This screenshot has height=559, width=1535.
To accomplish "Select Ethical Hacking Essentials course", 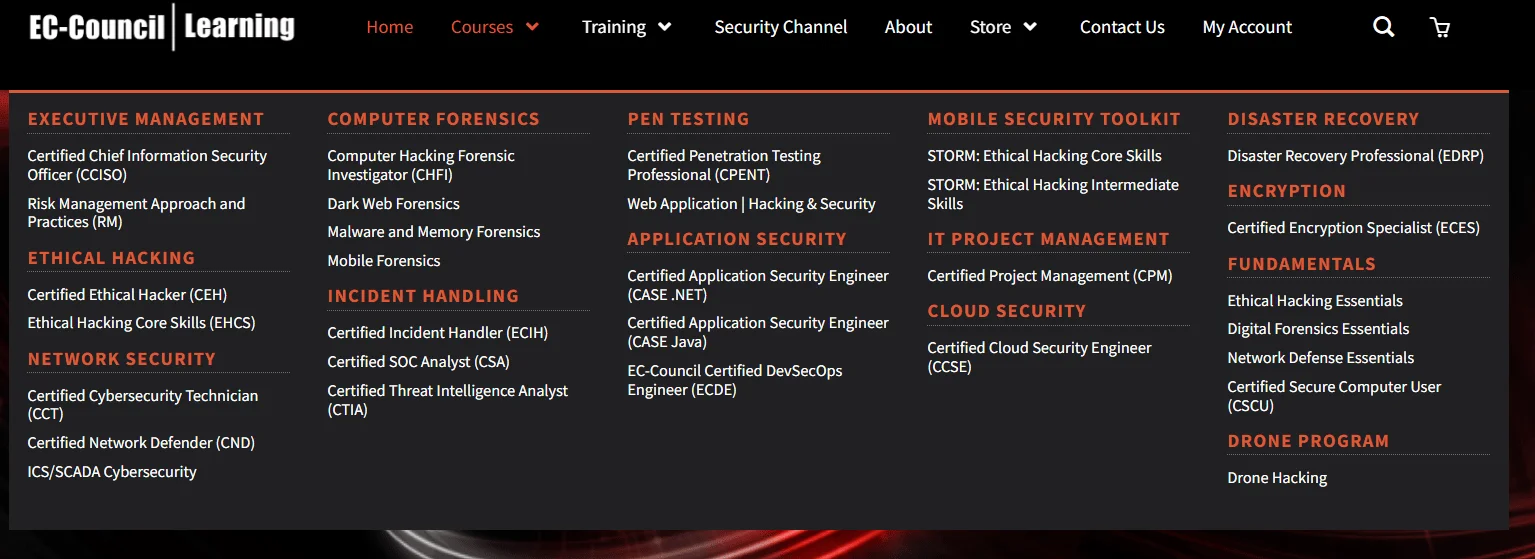I will [1315, 300].
